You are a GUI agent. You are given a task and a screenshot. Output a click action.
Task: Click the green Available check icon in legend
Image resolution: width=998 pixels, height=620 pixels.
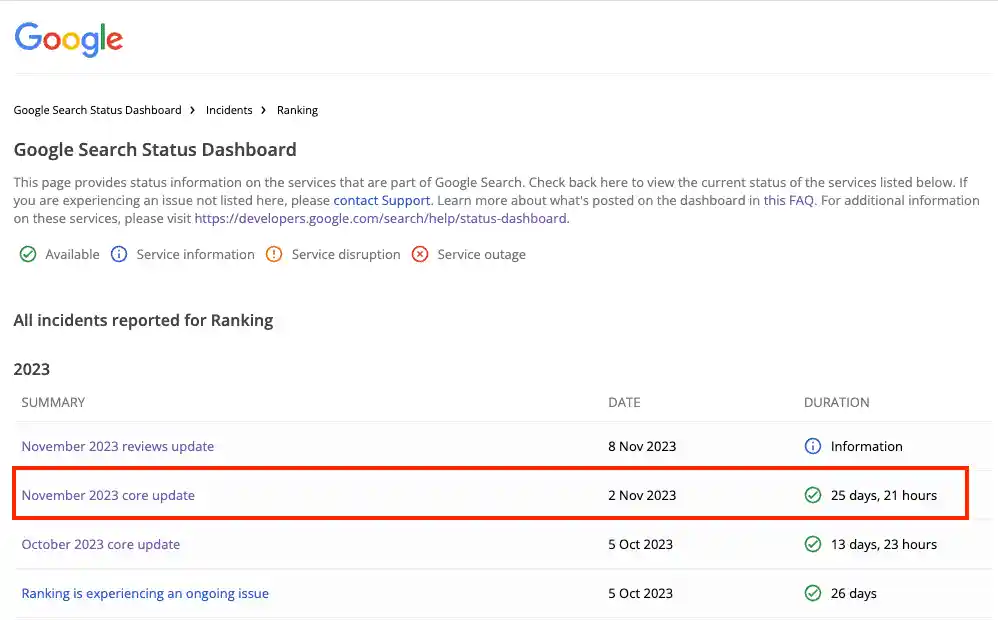tap(28, 255)
